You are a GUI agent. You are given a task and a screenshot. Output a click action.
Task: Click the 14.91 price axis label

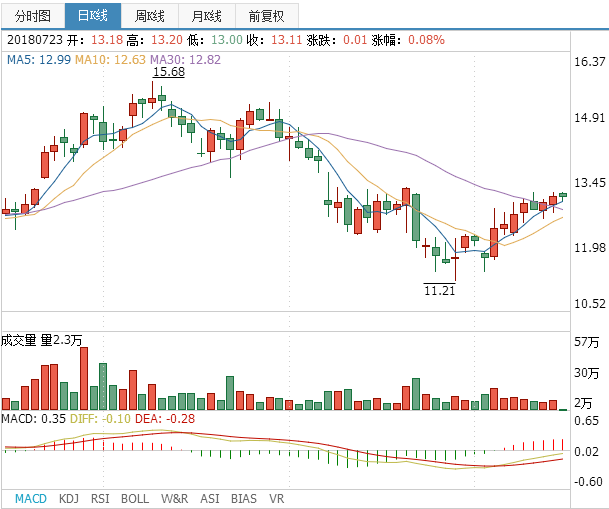590,118
